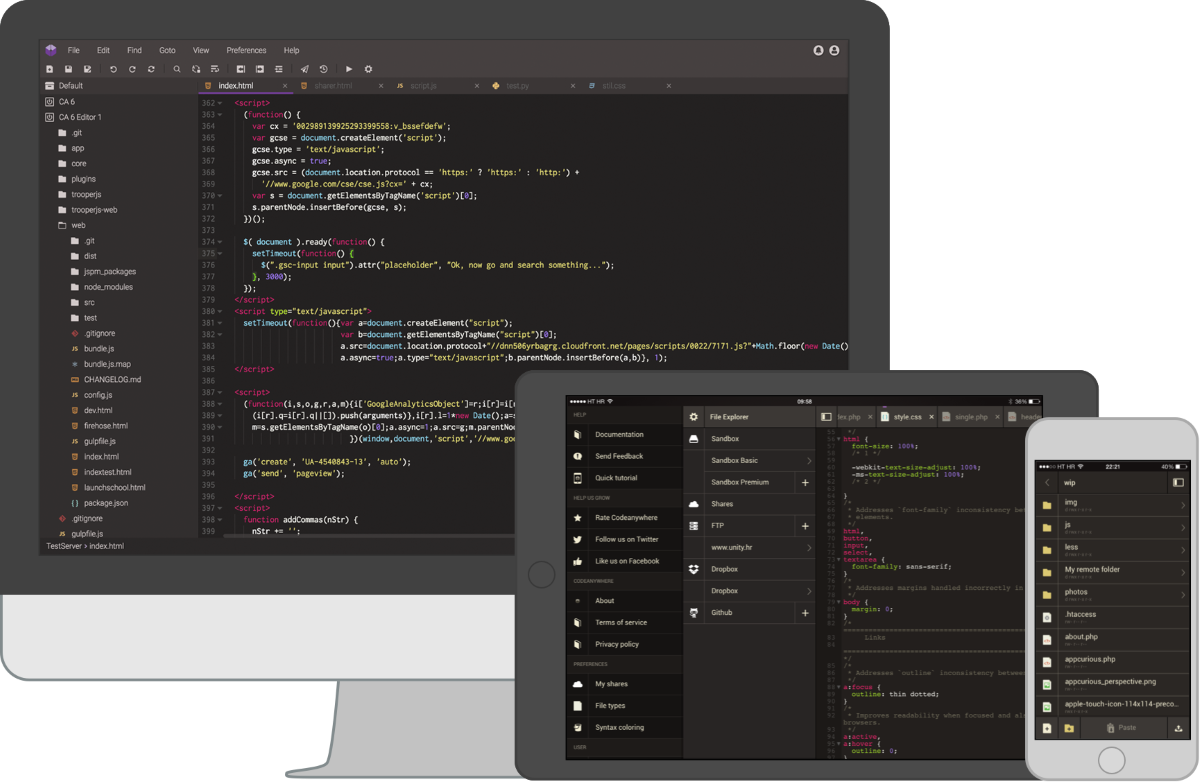Open Documentation on the tablet sidebar

click(619, 434)
